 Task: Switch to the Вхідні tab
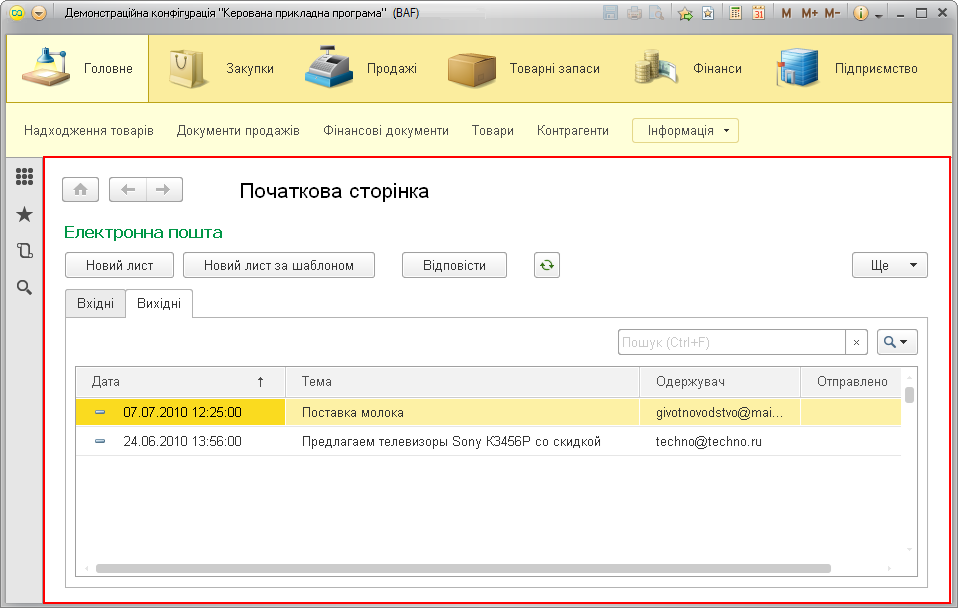pyautogui.click(x=95, y=304)
